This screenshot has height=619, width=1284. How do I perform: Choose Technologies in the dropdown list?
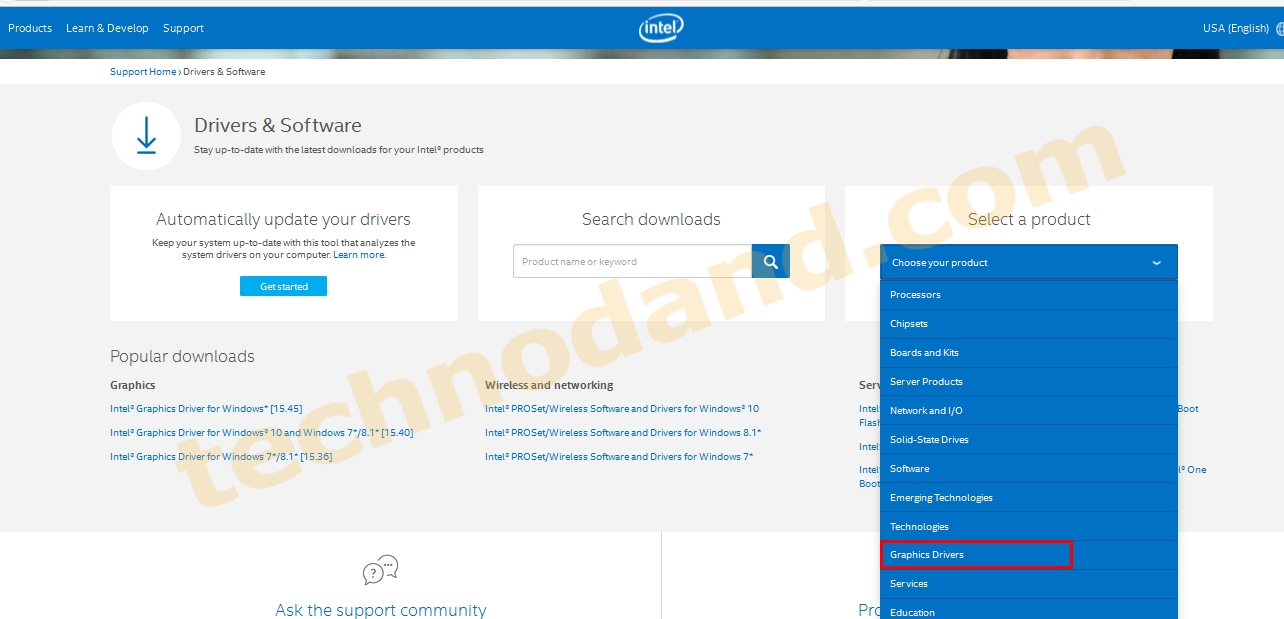point(1029,527)
